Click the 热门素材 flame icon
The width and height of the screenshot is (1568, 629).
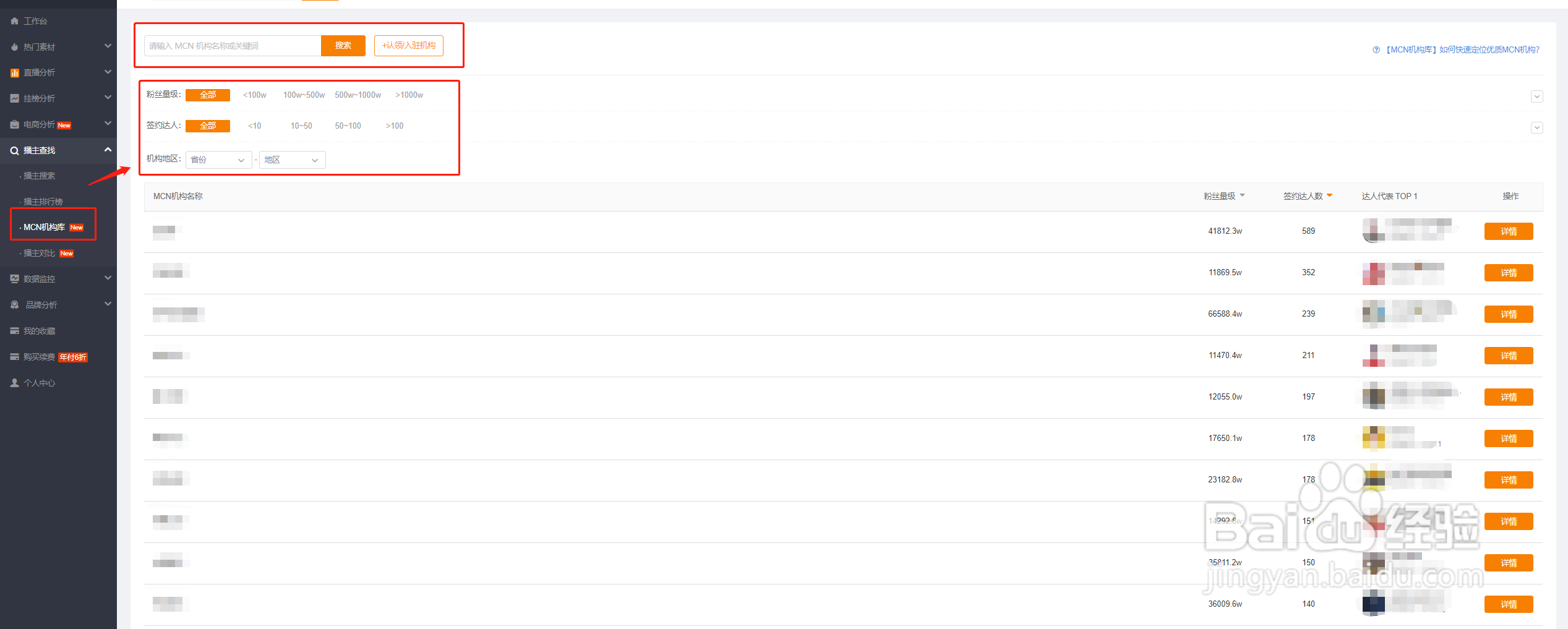pos(14,47)
